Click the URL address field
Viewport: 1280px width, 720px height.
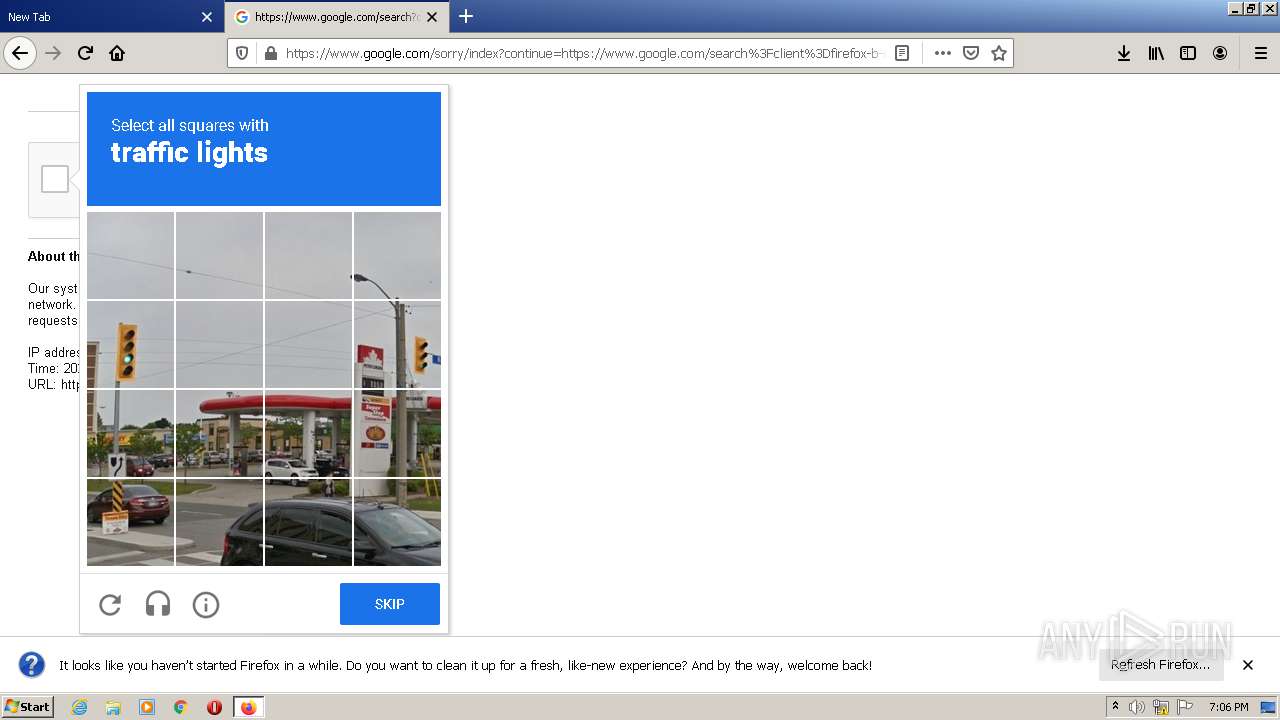coord(585,53)
